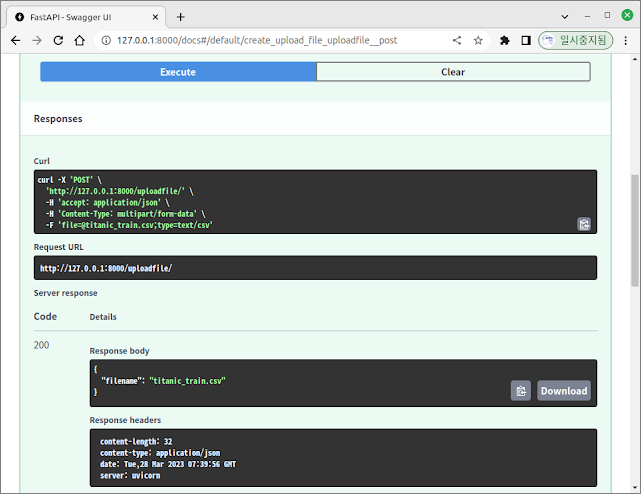Screen dimensions: 641x494
Task: Click the 'Response body' label
Action: pos(119,351)
